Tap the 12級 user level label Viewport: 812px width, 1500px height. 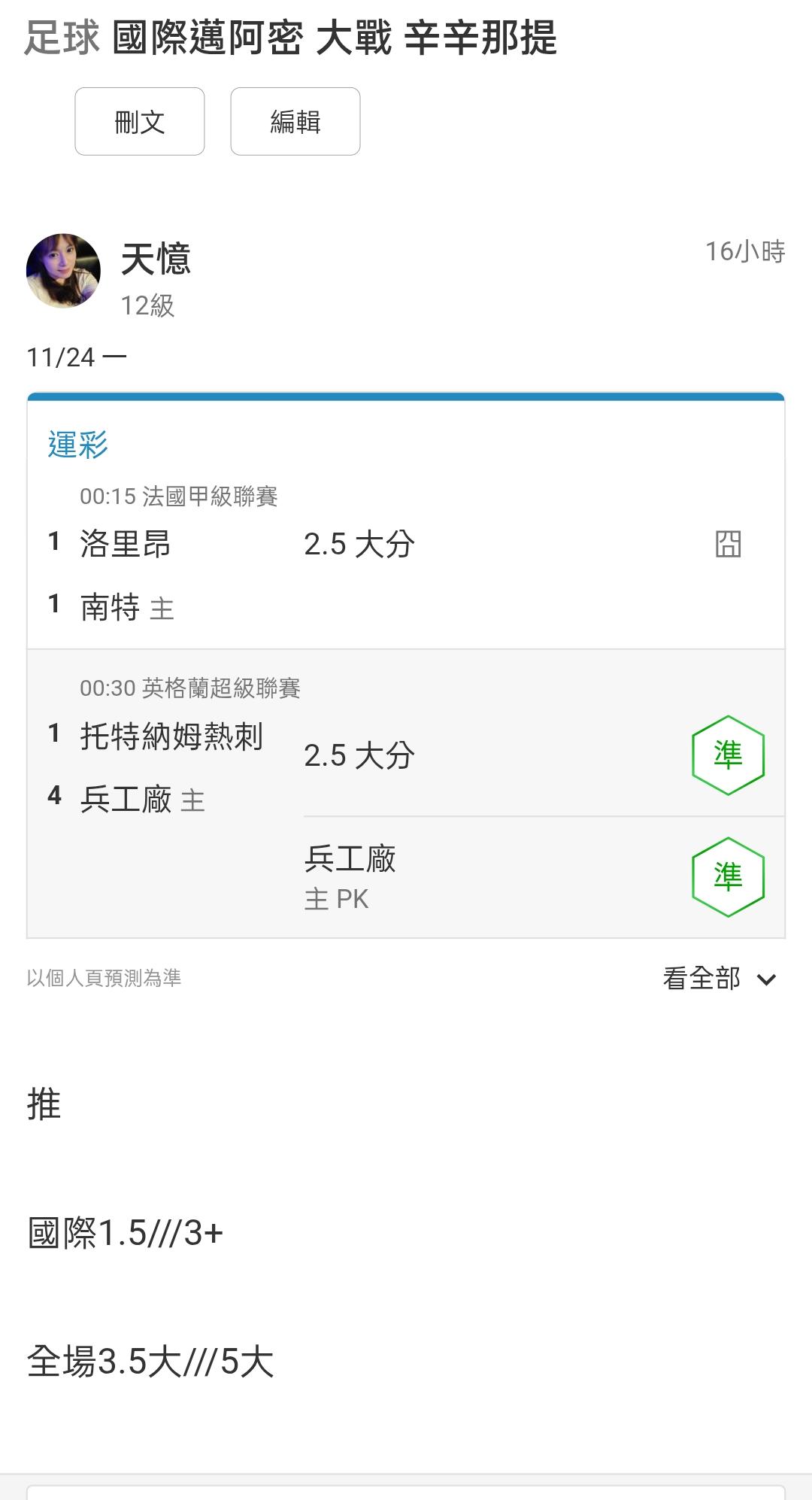(x=147, y=305)
